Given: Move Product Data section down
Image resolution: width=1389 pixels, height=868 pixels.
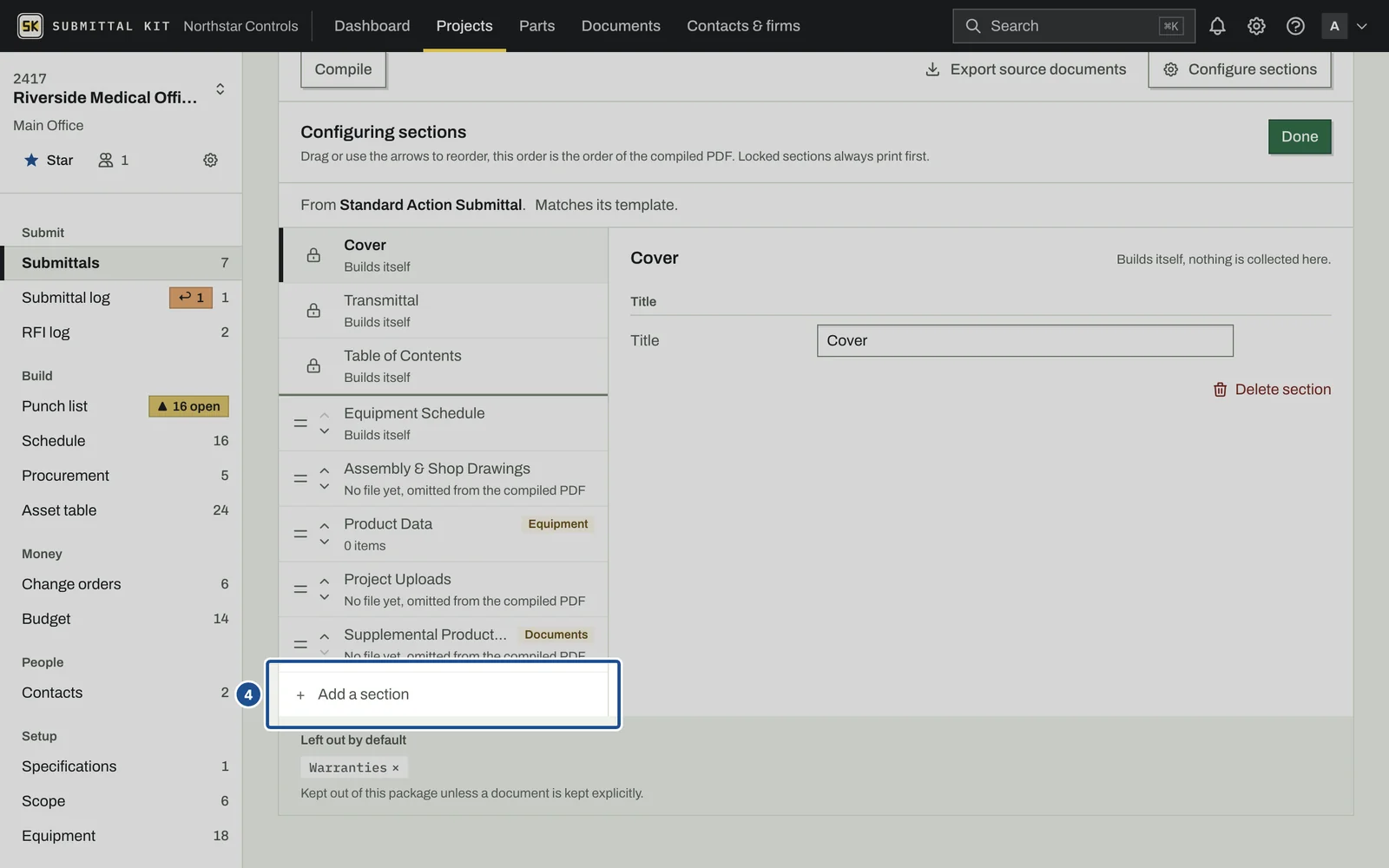Looking at the screenshot, I should 324,542.
